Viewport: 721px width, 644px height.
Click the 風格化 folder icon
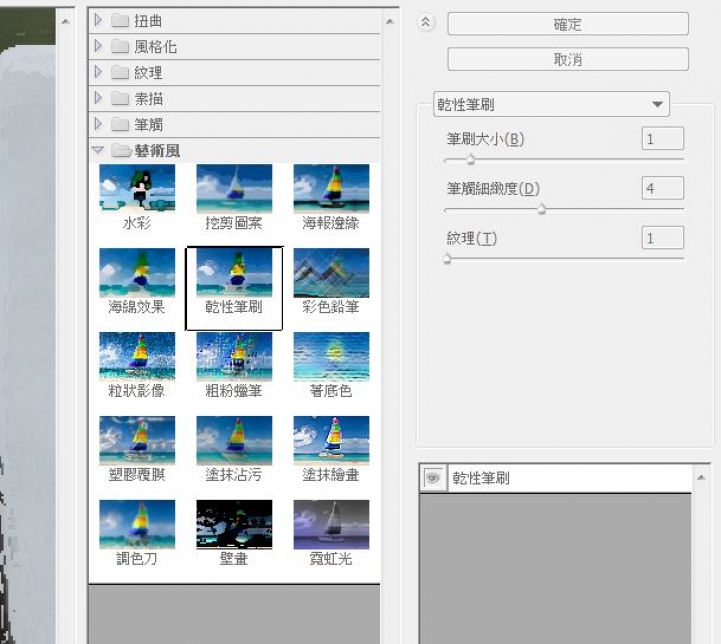click(120, 46)
